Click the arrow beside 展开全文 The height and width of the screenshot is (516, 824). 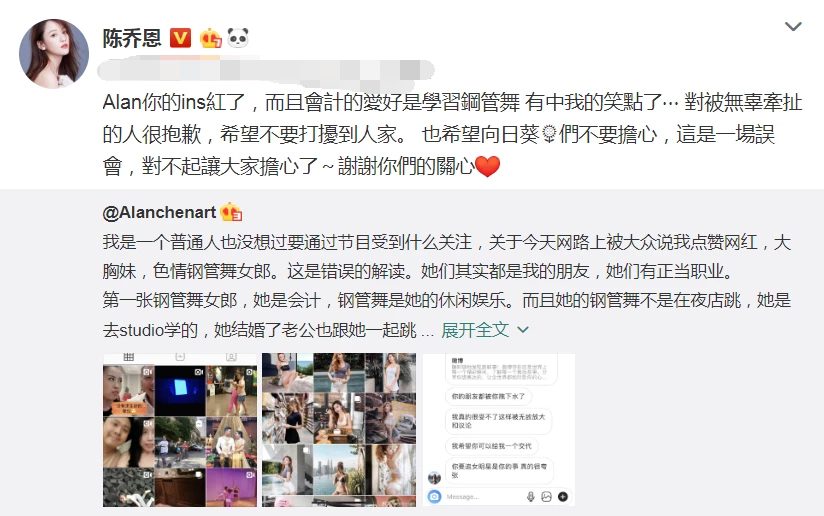click(522, 330)
